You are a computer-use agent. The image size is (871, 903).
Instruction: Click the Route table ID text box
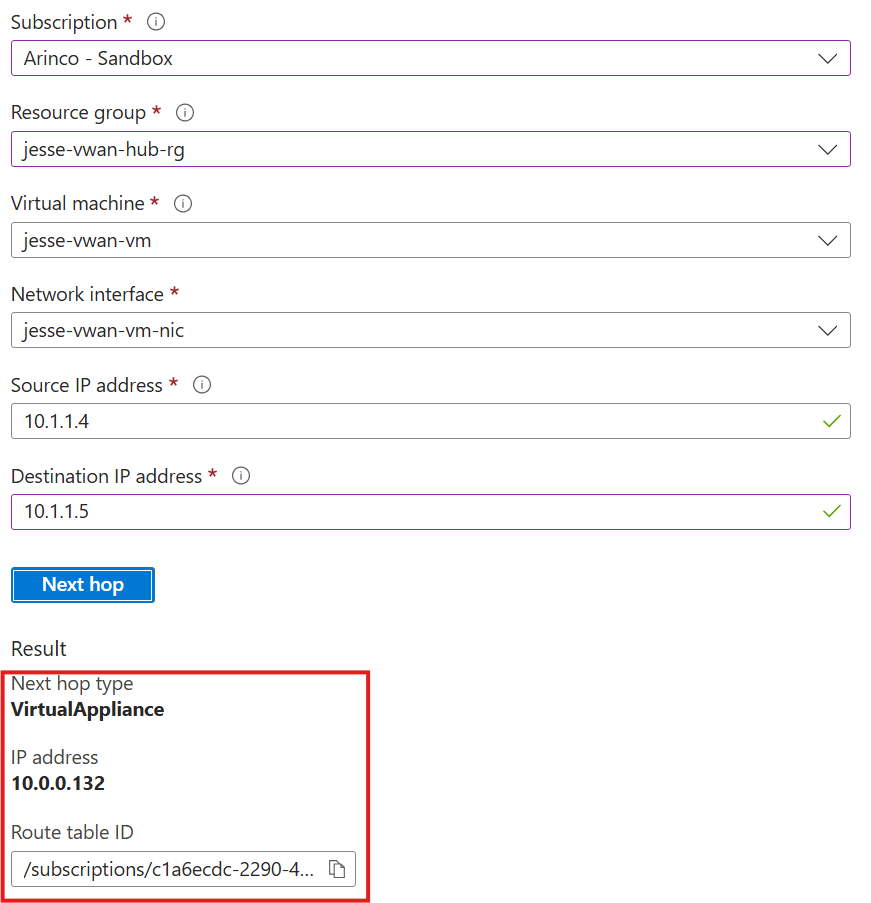170,870
